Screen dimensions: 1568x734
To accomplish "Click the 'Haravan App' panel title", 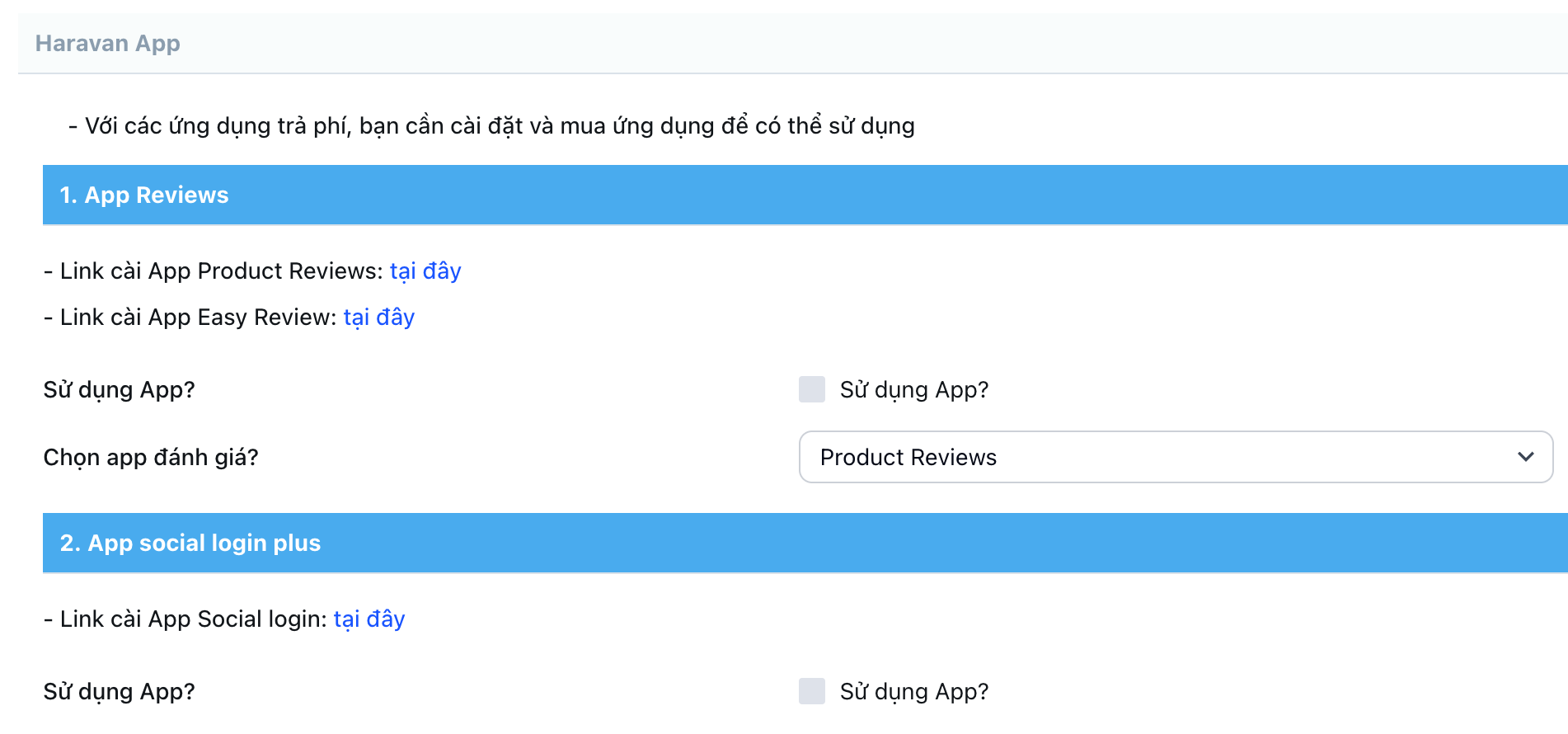I will pyautogui.click(x=107, y=44).
